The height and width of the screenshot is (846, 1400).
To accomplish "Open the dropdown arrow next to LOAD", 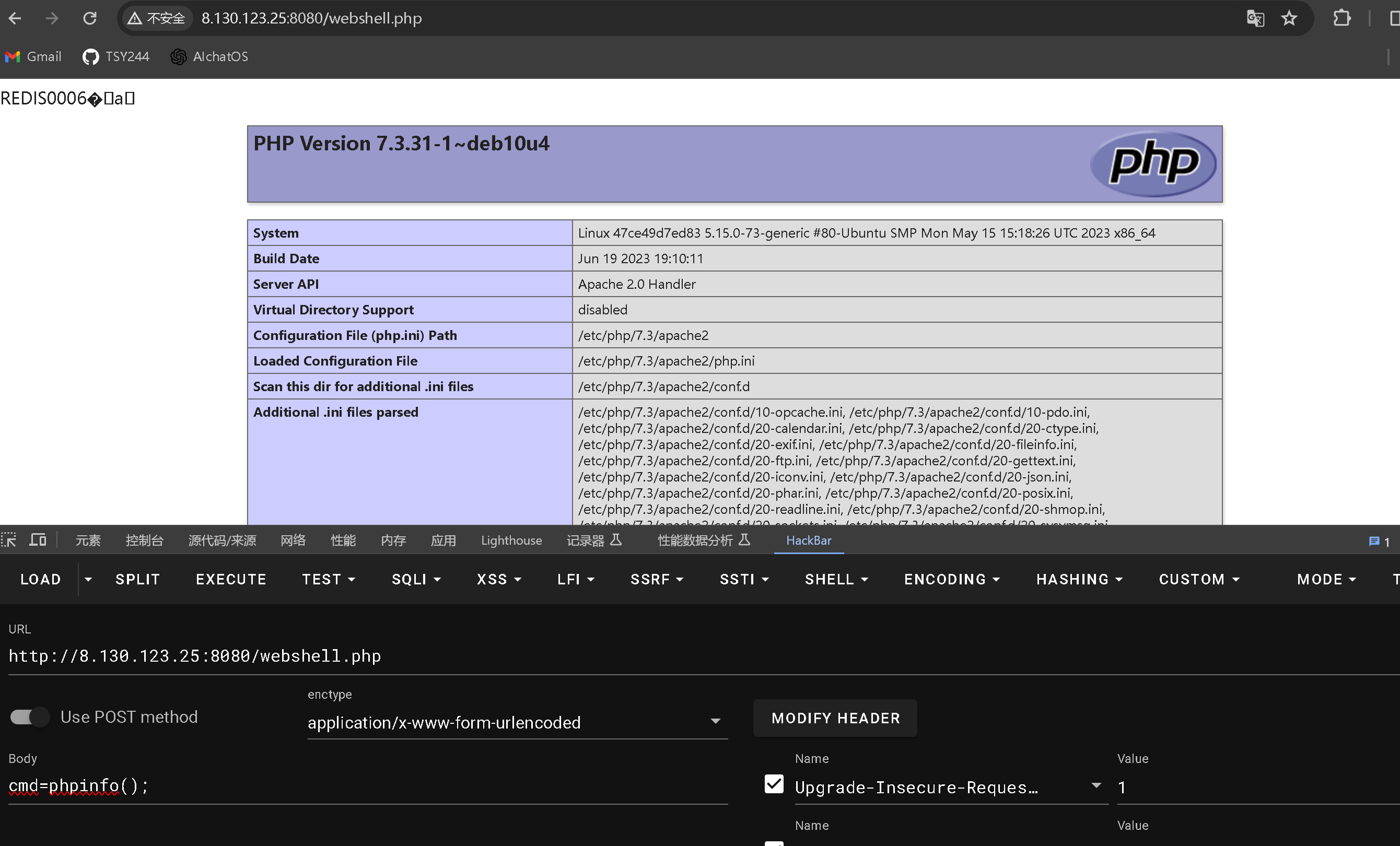I will (x=88, y=579).
